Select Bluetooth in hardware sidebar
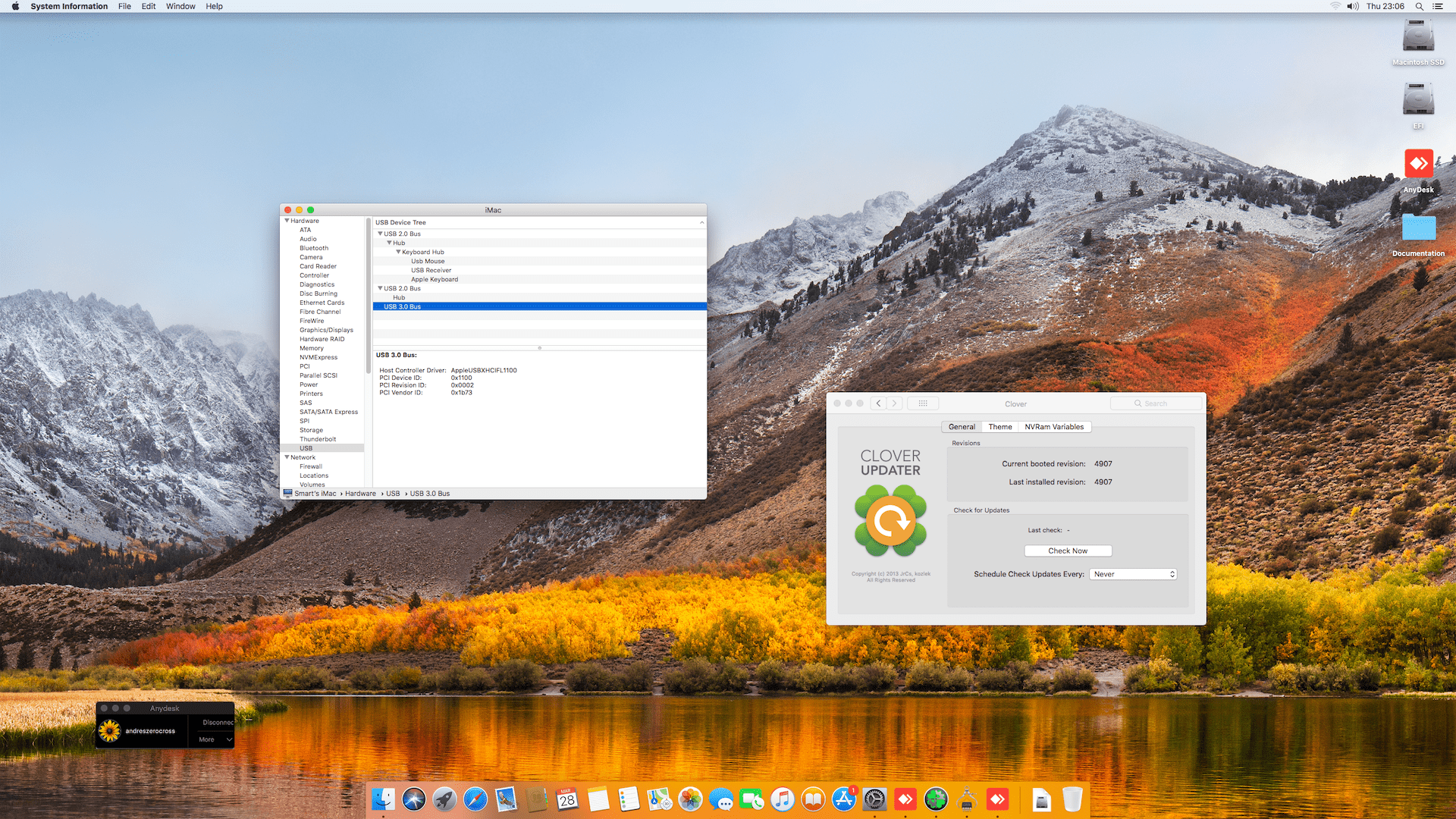This screenshot has width=1456, height=819. (314, 248)
